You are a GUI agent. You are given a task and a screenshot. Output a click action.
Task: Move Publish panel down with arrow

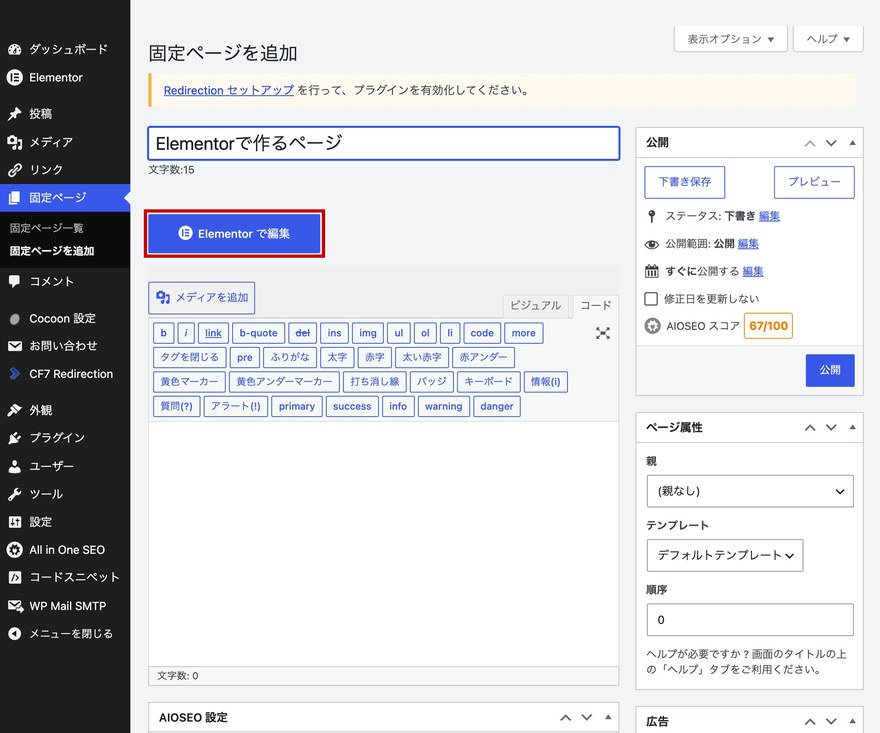831,143
